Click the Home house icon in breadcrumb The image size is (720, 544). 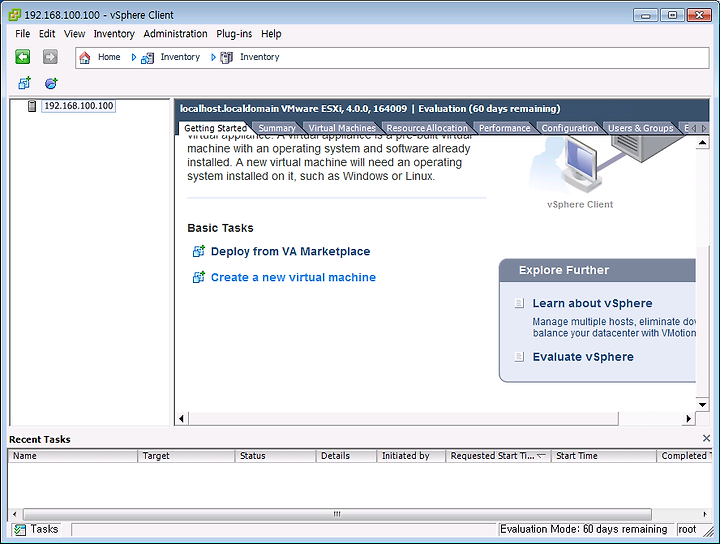tap(85, 58)
